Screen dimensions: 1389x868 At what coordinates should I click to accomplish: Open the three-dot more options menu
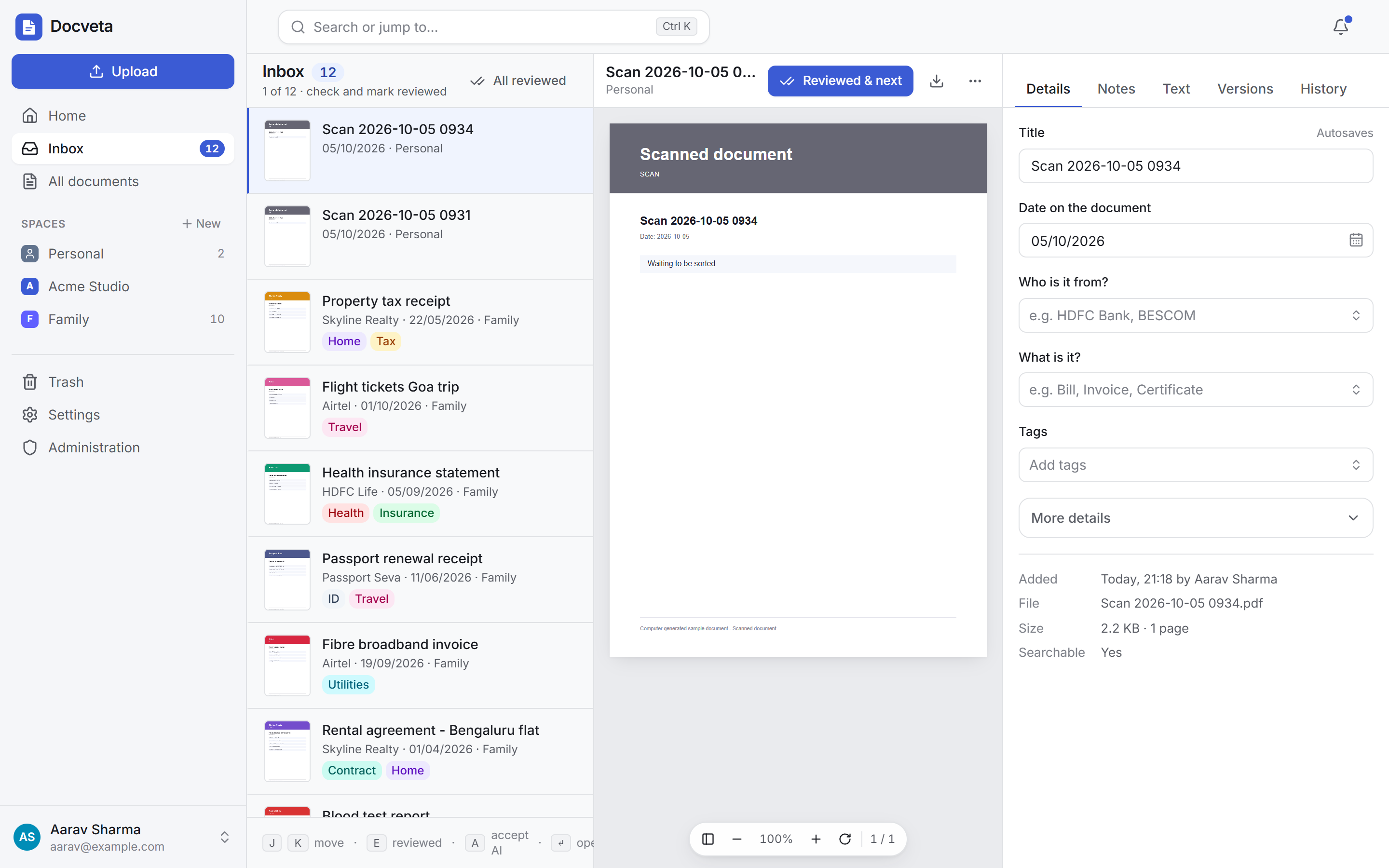pos(975,81)
